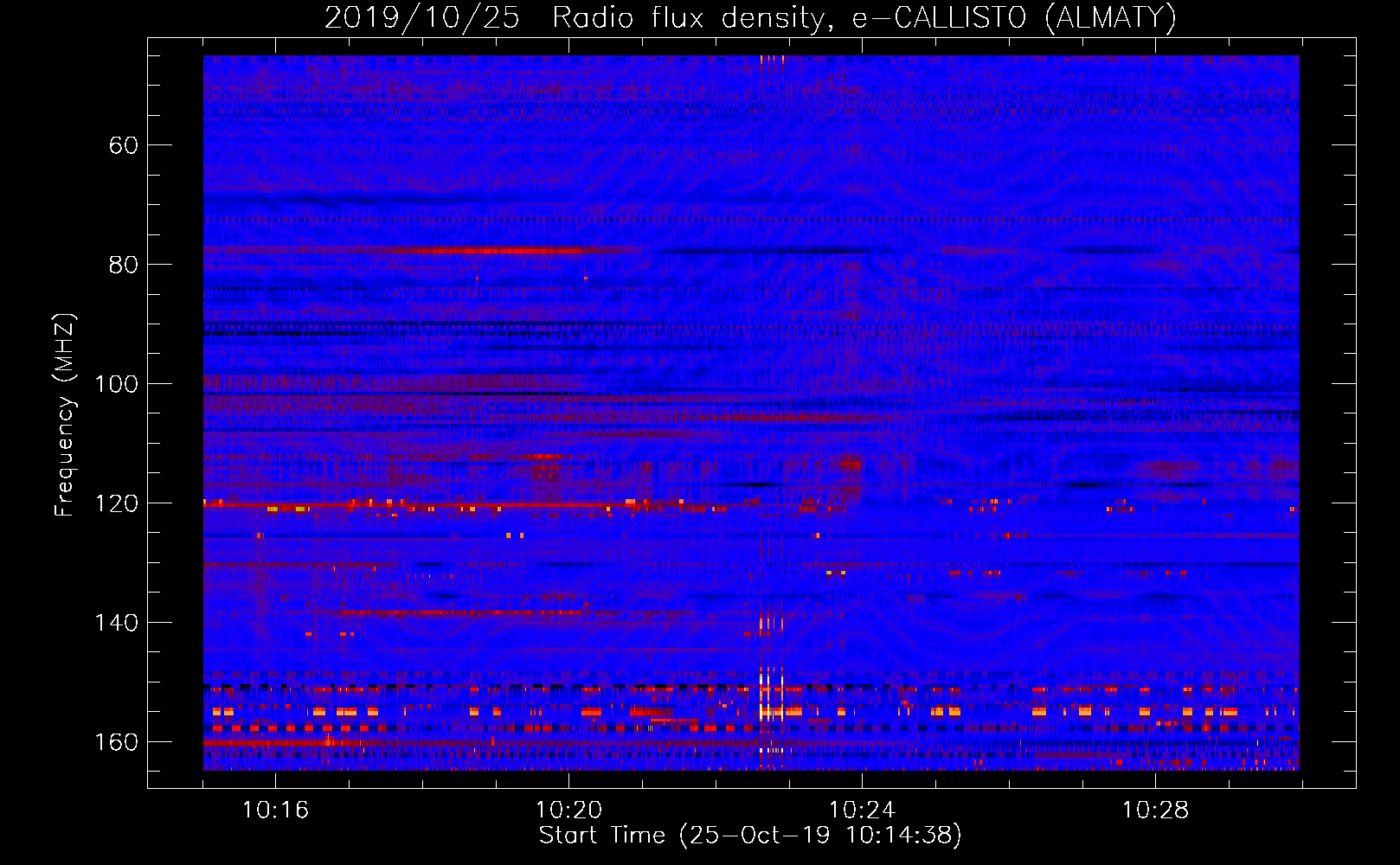Click the '10:16' time tick label
The height and width of the screenshot is (865, 1400).
(275, 811)
